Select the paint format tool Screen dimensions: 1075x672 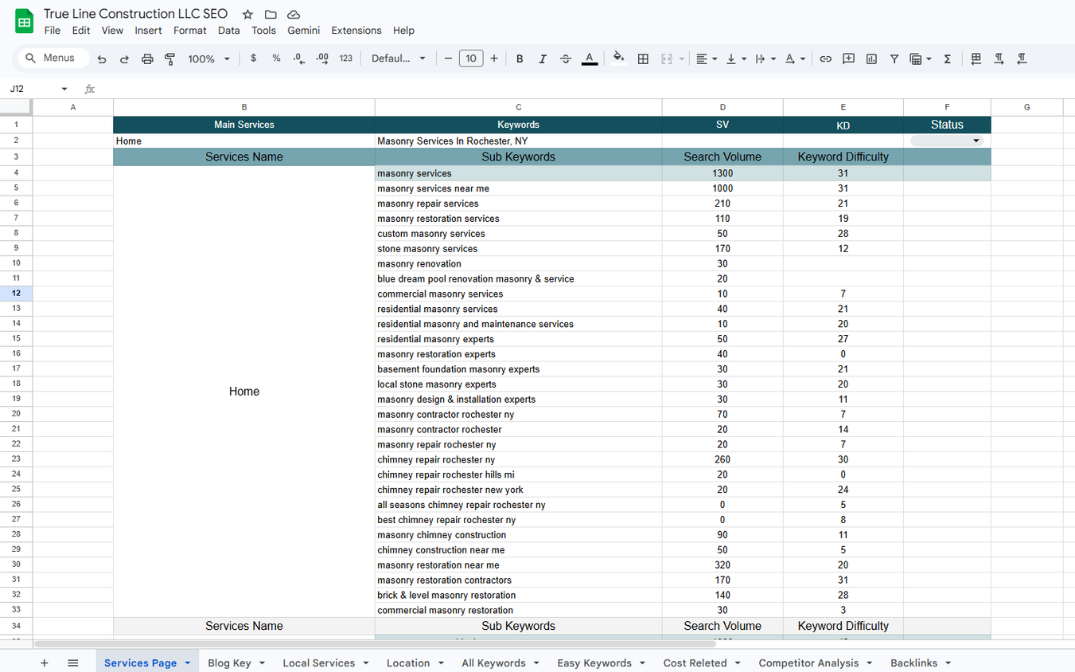(x=170, y=59)
